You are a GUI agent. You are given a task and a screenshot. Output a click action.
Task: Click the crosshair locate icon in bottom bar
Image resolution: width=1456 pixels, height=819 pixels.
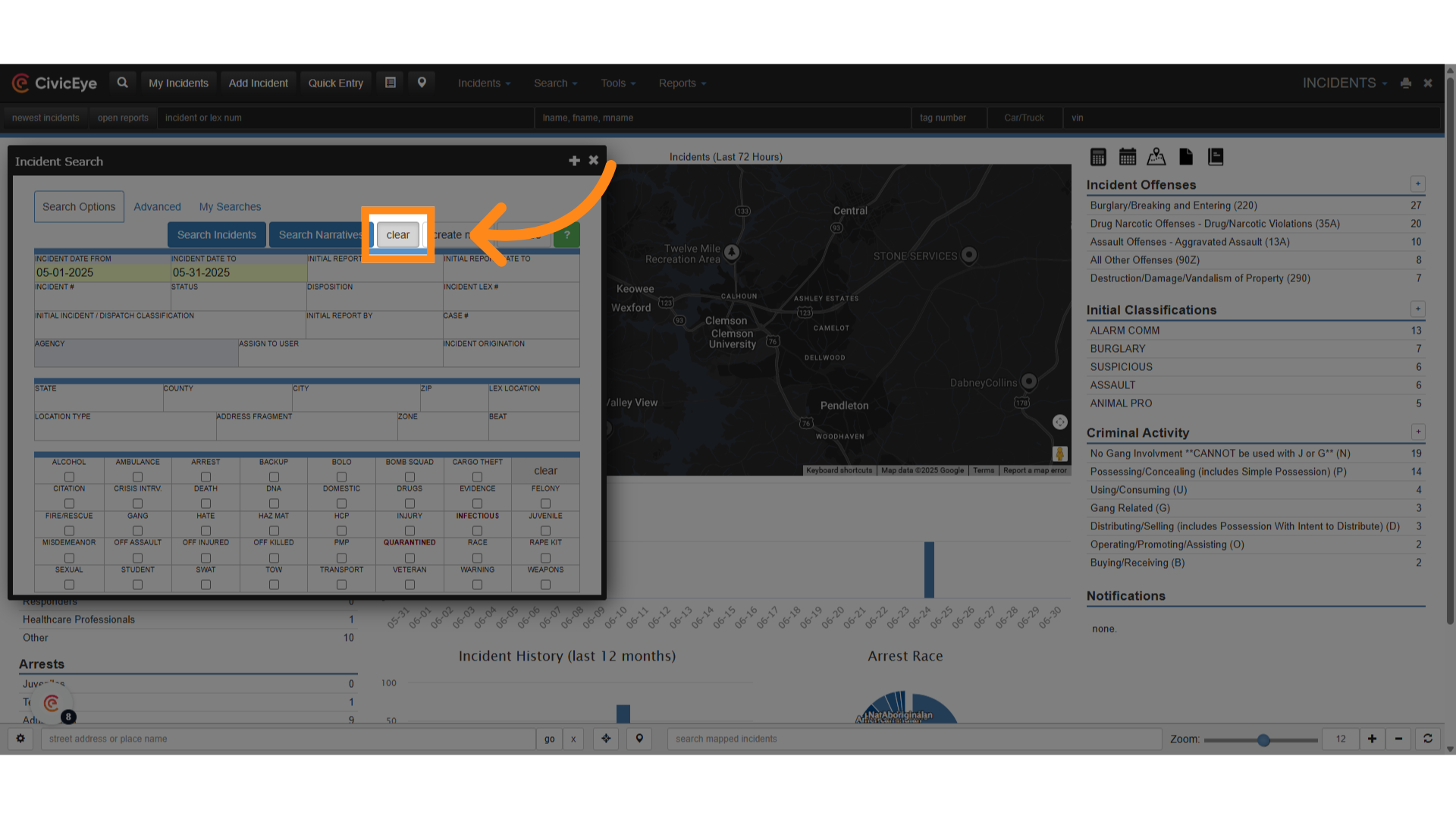(x=606, y=739)
